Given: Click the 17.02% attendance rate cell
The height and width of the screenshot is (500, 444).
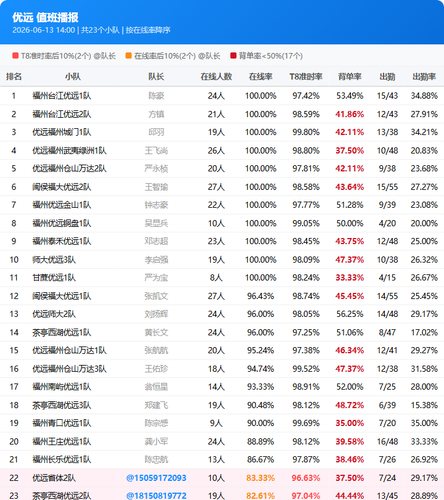Looking at the screenshot, I should (x=424, y=332).
